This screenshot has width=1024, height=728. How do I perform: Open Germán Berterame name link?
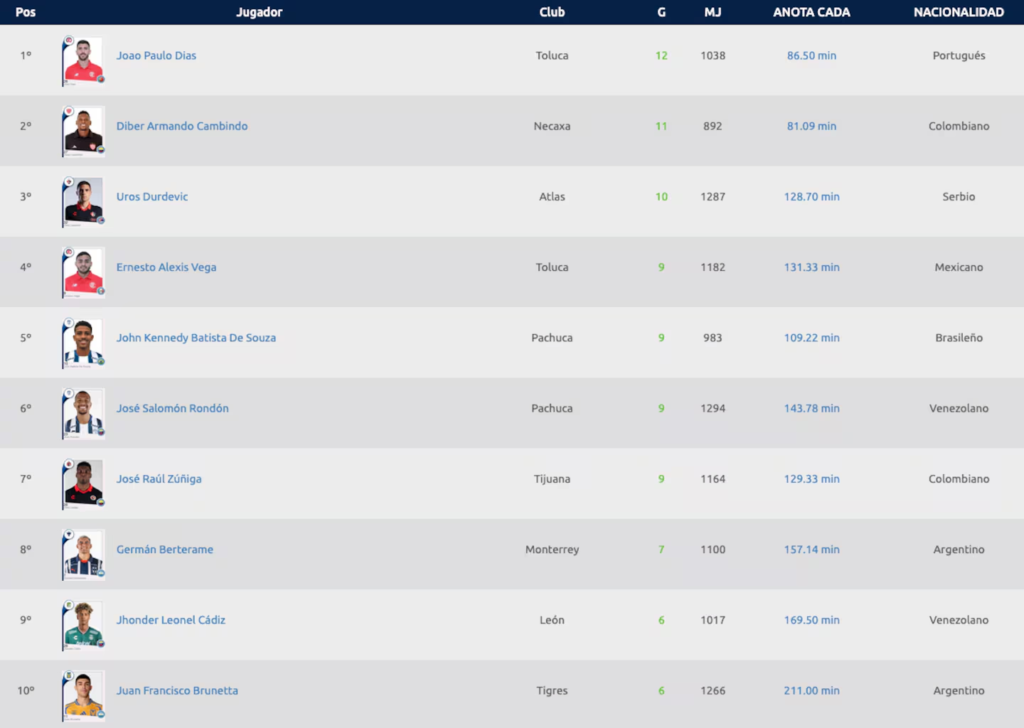tap(164, 550)
